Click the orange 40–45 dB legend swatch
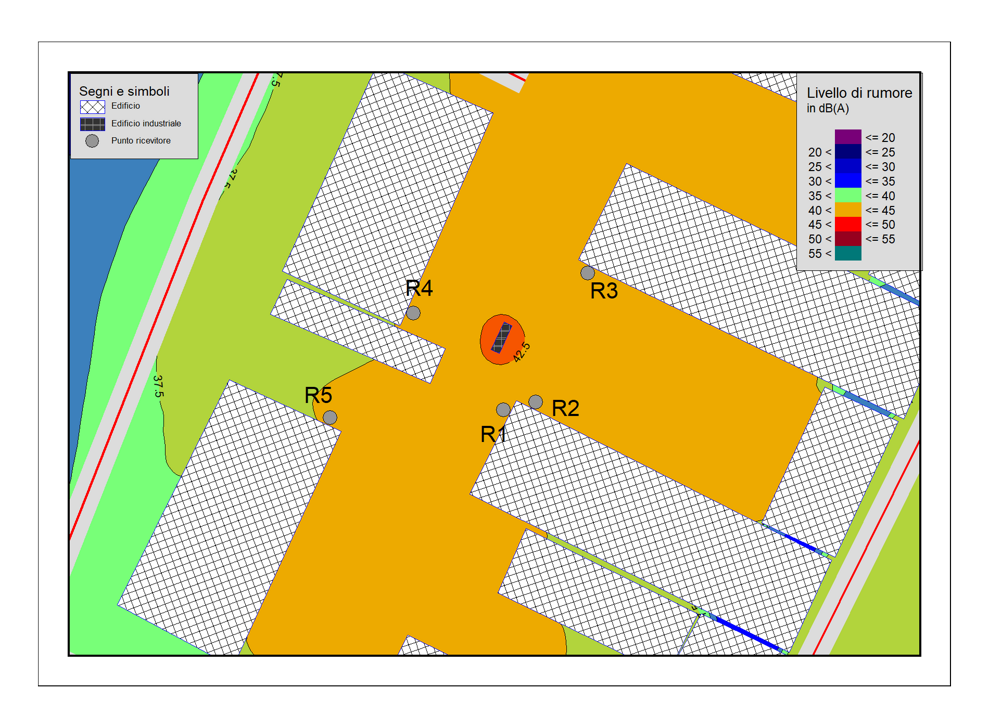The image size is (989, 728). pos(848,210)
